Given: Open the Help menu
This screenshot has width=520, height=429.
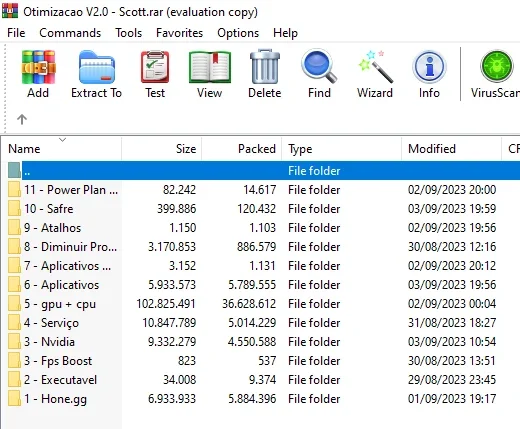Looking at the screenshot, I should [x=285, y=33].
